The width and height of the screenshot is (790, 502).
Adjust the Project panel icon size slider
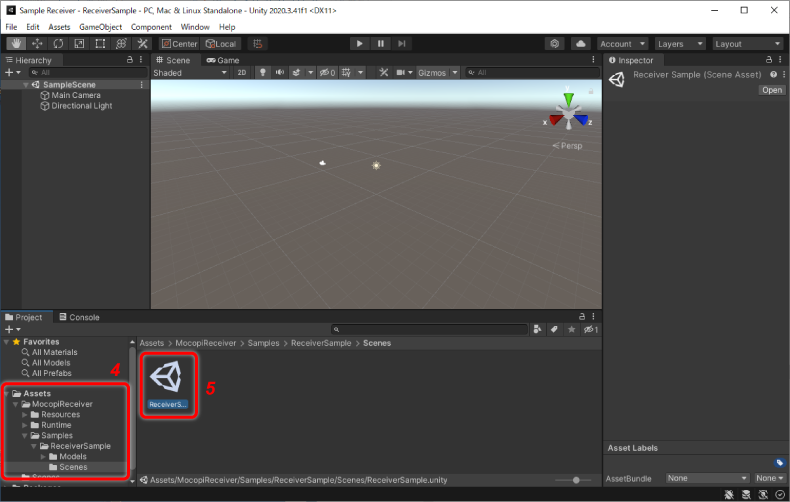578,481
